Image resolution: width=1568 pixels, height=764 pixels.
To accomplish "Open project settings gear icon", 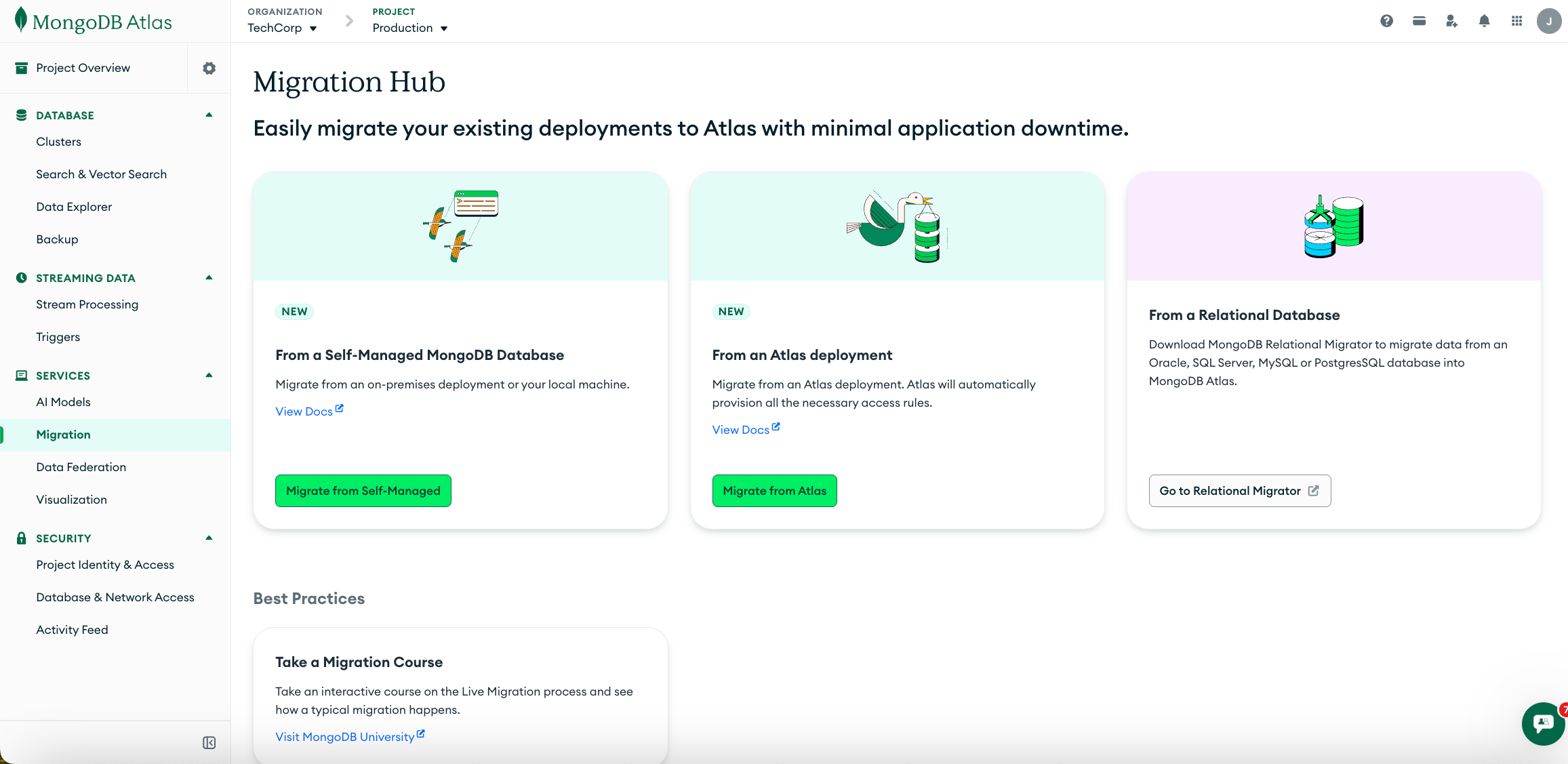I will click(209, 68).
